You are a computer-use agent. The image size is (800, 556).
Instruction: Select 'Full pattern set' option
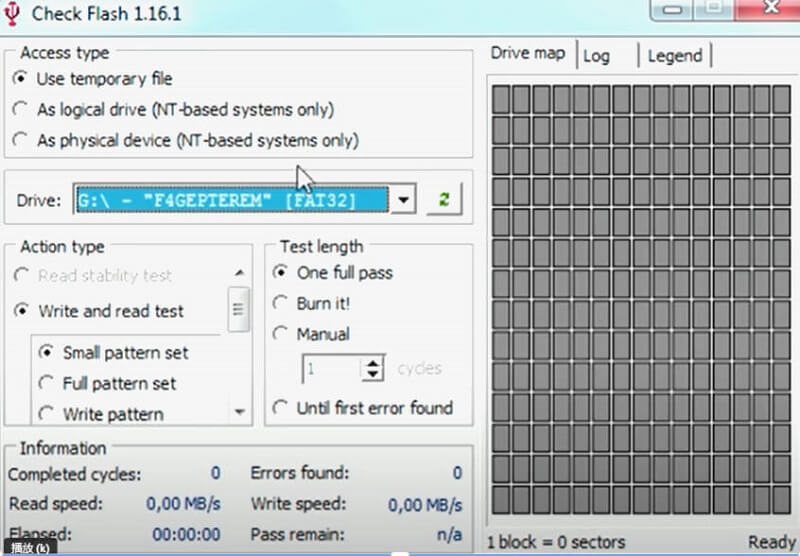coord(46,383)
